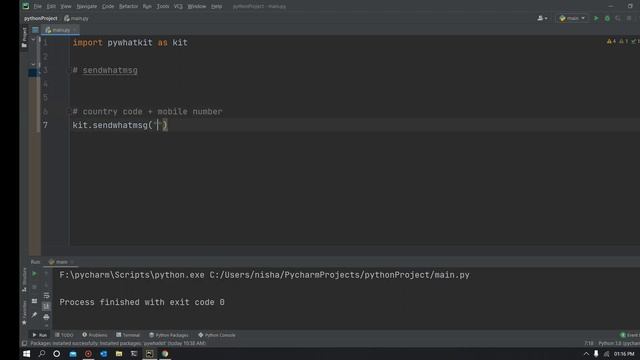
Task: Open File Explorer folder icon in taskbar
Action: point(119,354)
